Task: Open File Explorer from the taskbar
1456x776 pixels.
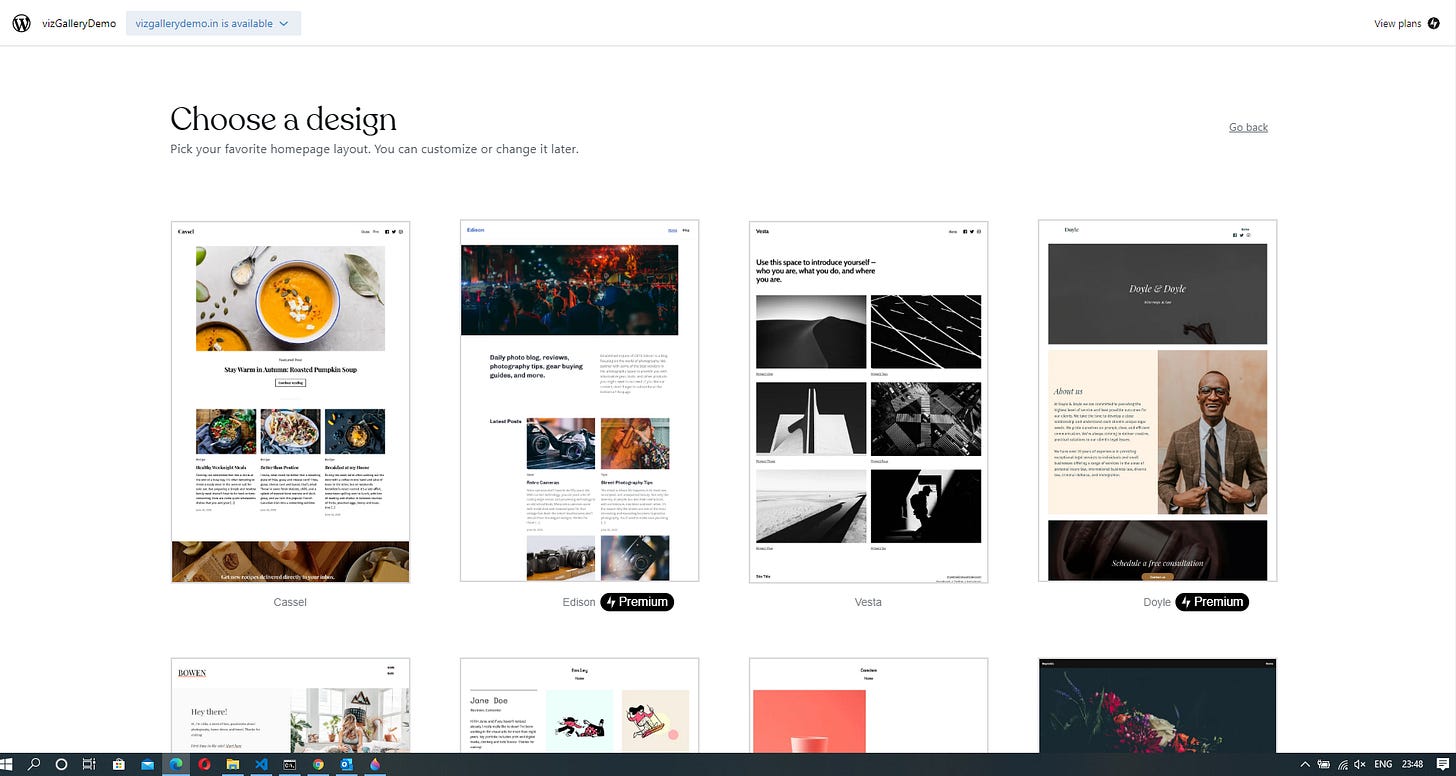Action: 232,764
